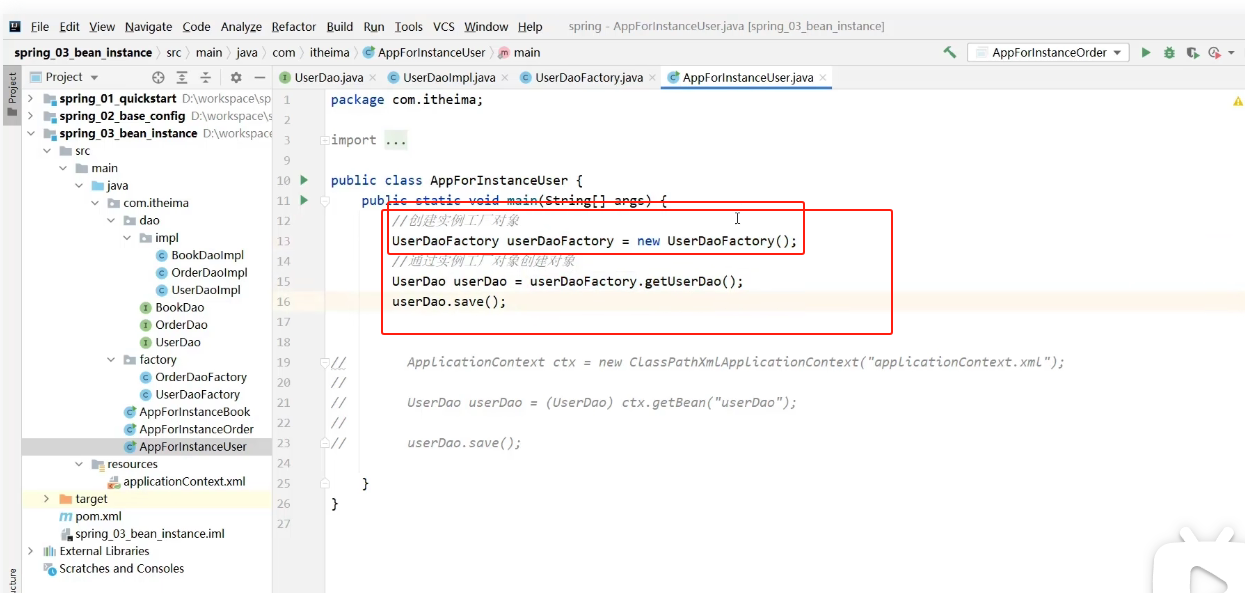1245x593 pixels.
Task: Run with coverage icon
Action: click(x=1192, y=52)
